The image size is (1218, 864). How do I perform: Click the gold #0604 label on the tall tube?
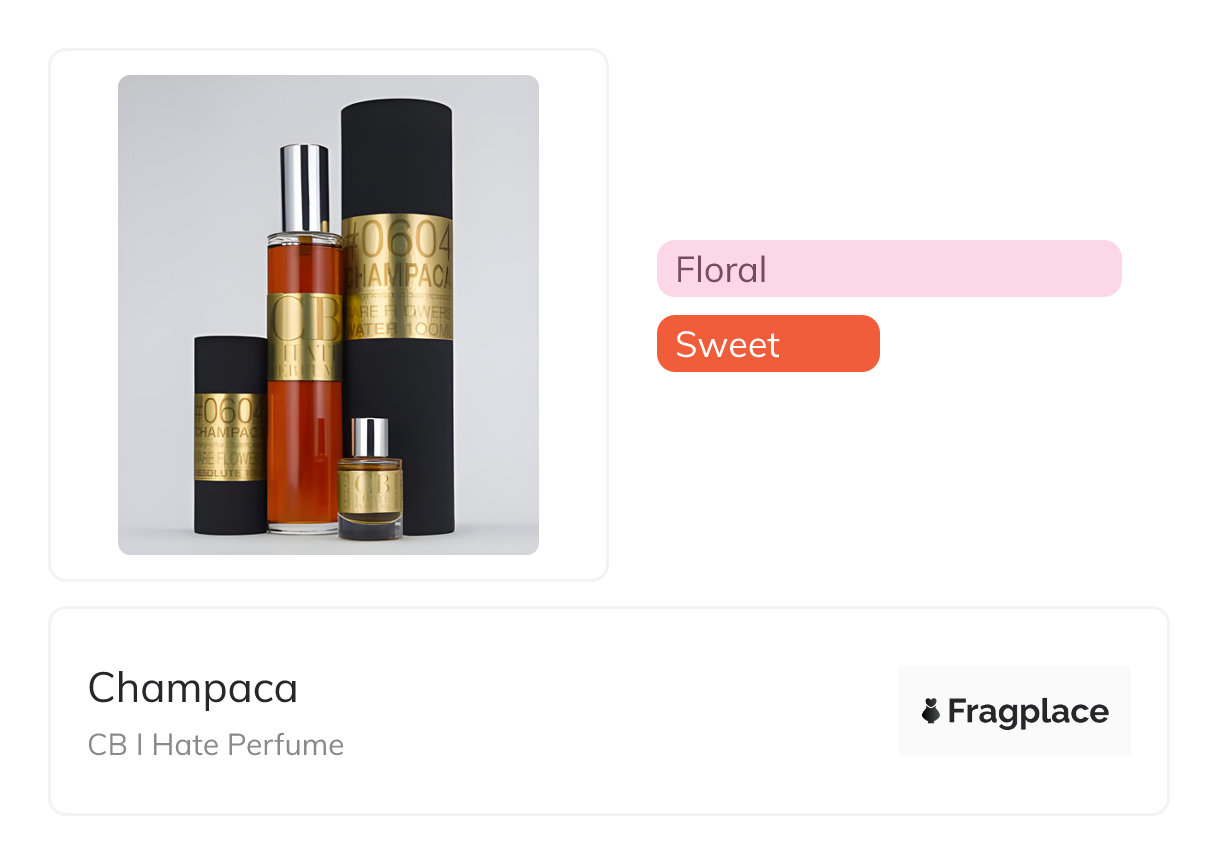[398, 277]
